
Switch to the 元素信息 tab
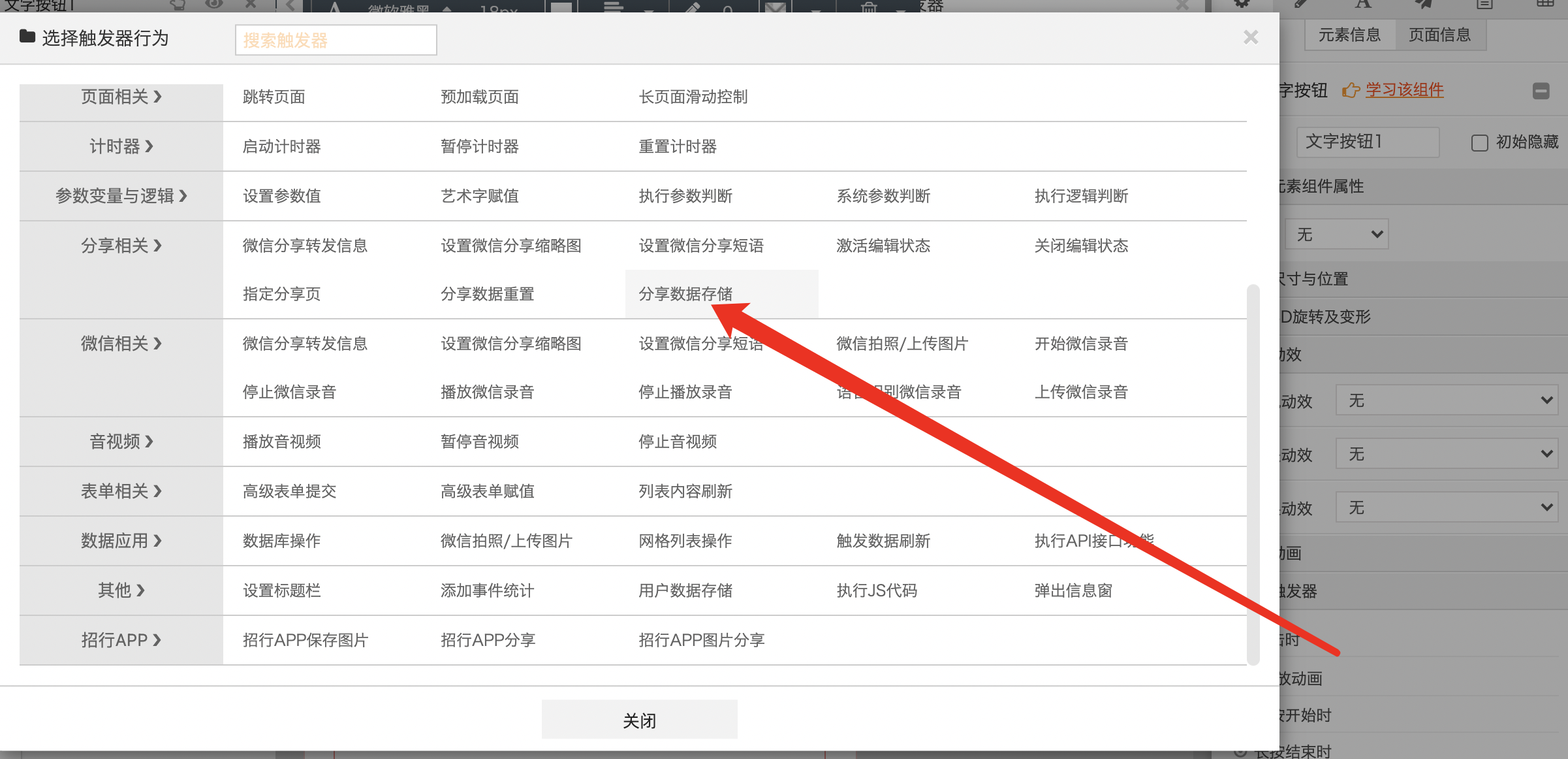point(1349,35)
